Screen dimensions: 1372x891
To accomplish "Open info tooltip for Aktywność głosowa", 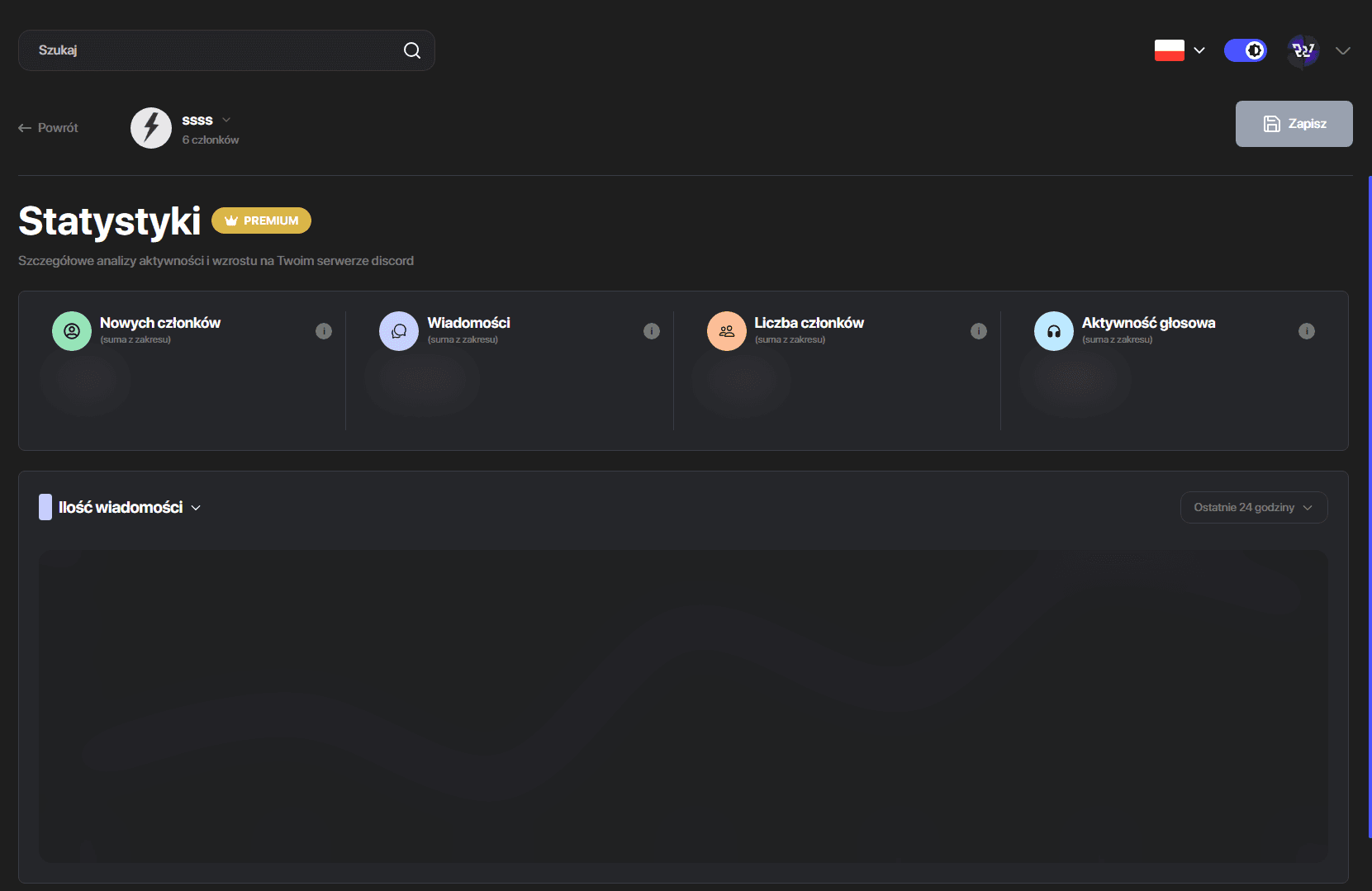I will (x=1307, y=331).
